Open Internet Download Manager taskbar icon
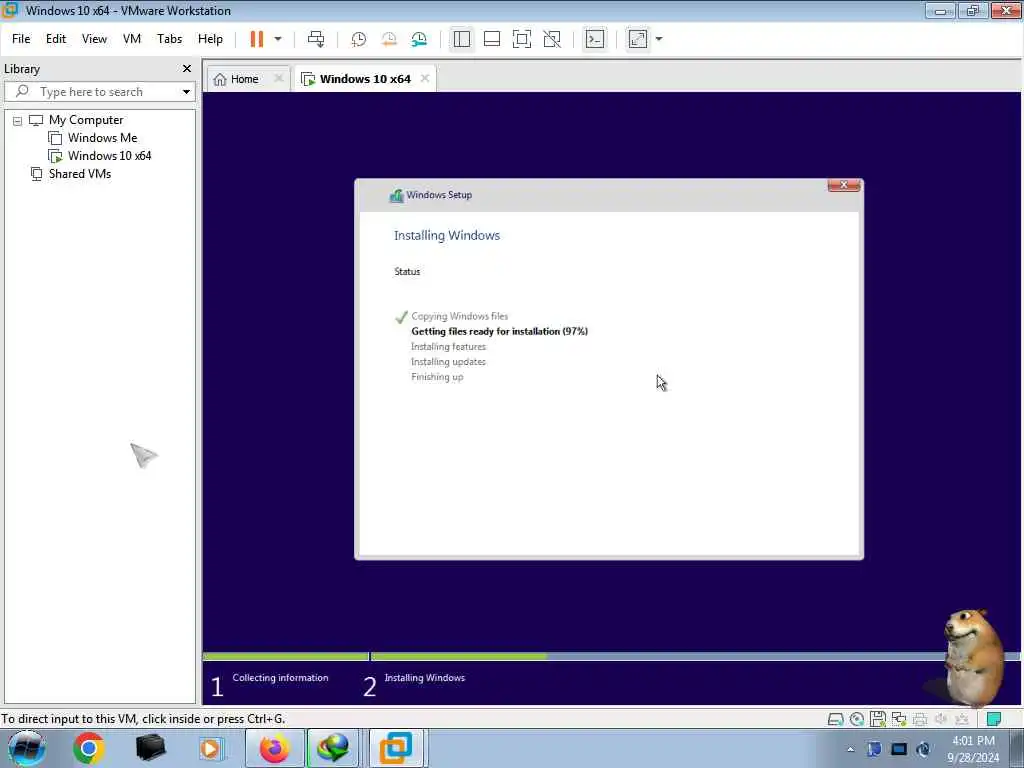1024x768 pixels. point(333,748)
